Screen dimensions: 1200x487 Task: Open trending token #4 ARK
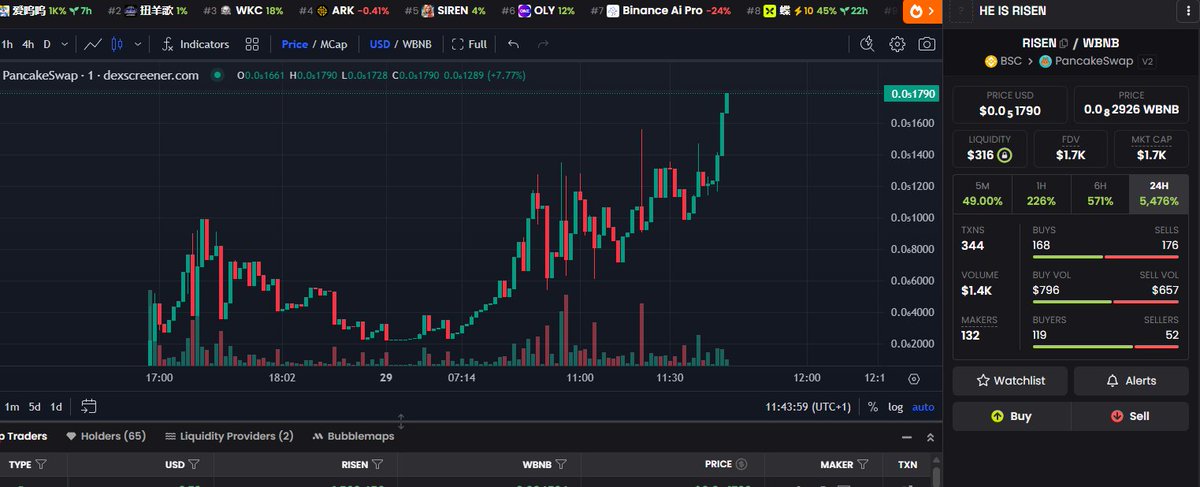pos(344,11)
